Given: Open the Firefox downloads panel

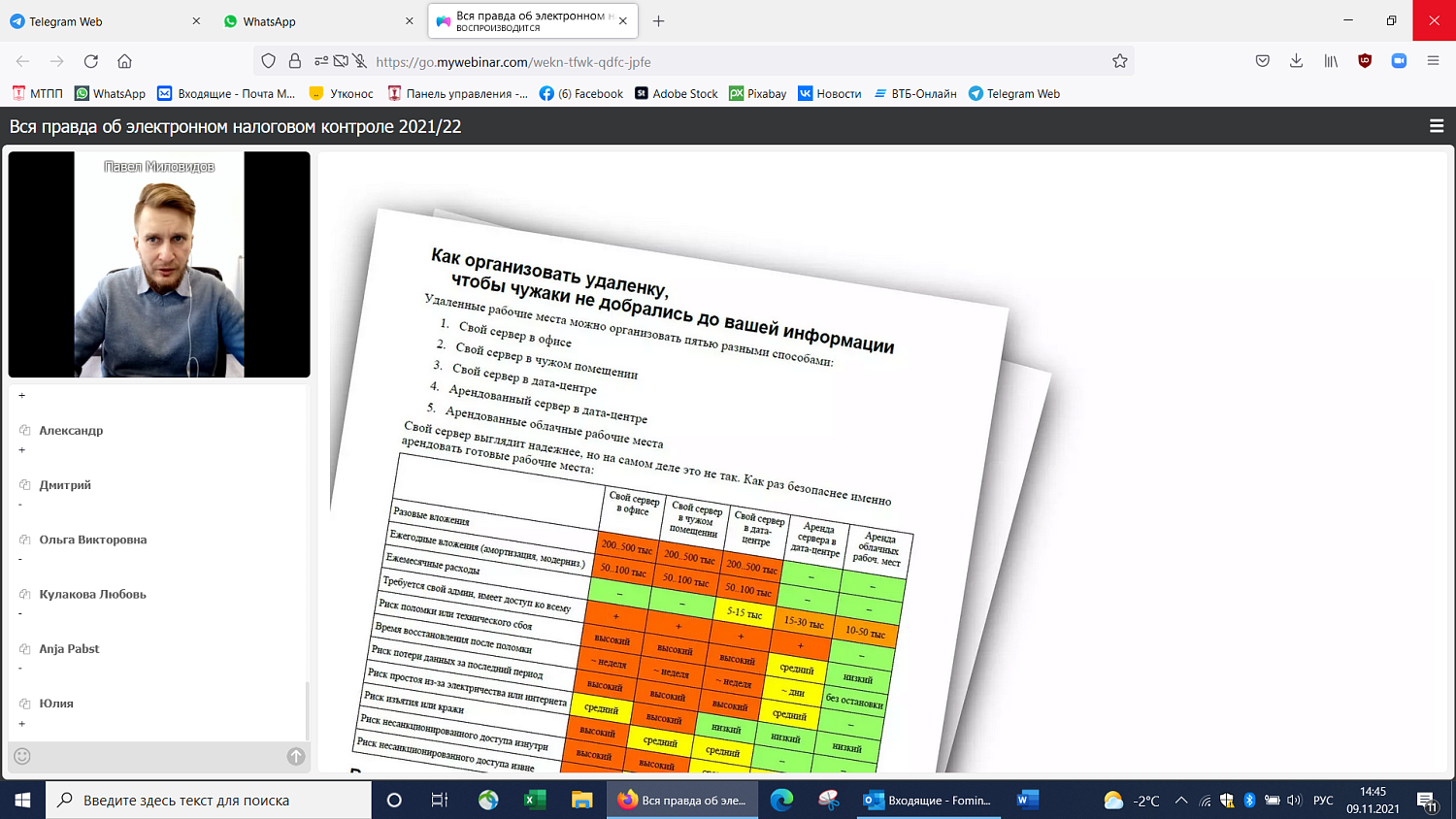Looking at the screenshot, I should [x=1296, y=61].
